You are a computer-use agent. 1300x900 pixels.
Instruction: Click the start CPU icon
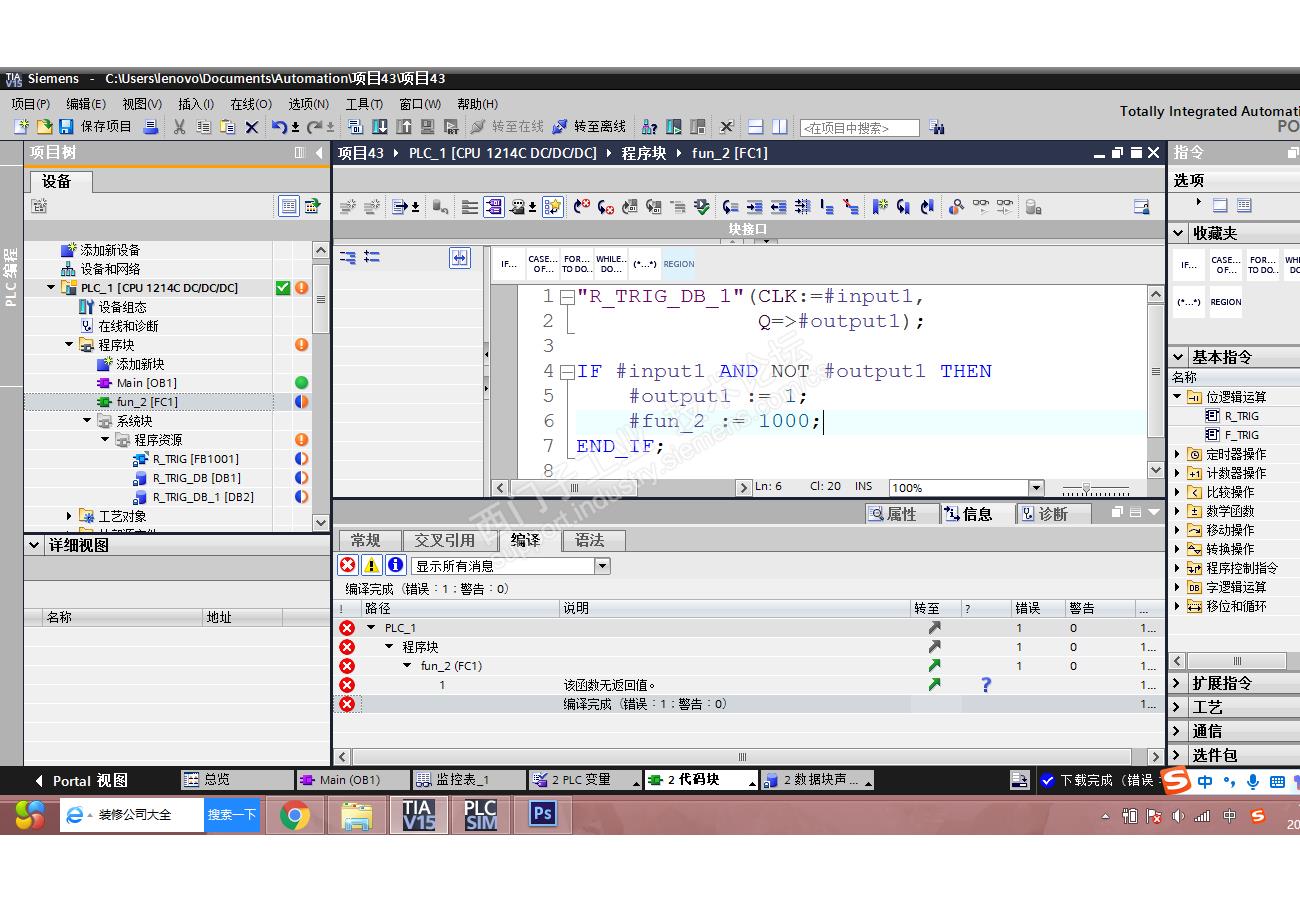click(674, 127)
